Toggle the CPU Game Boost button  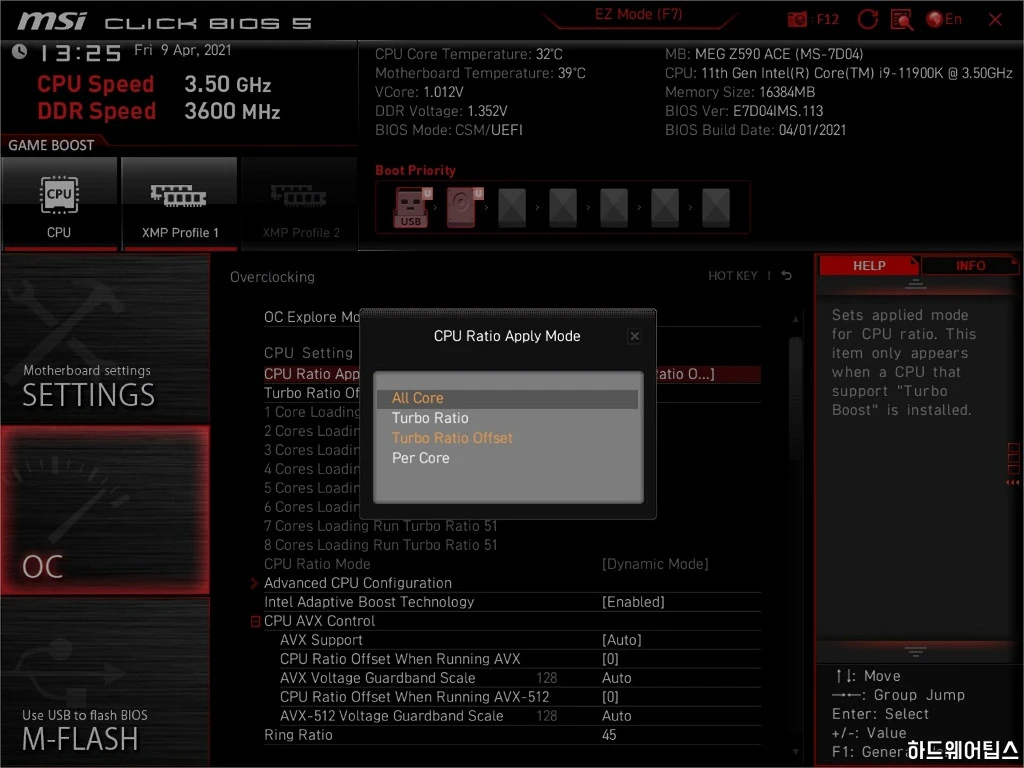coord(59,203)
